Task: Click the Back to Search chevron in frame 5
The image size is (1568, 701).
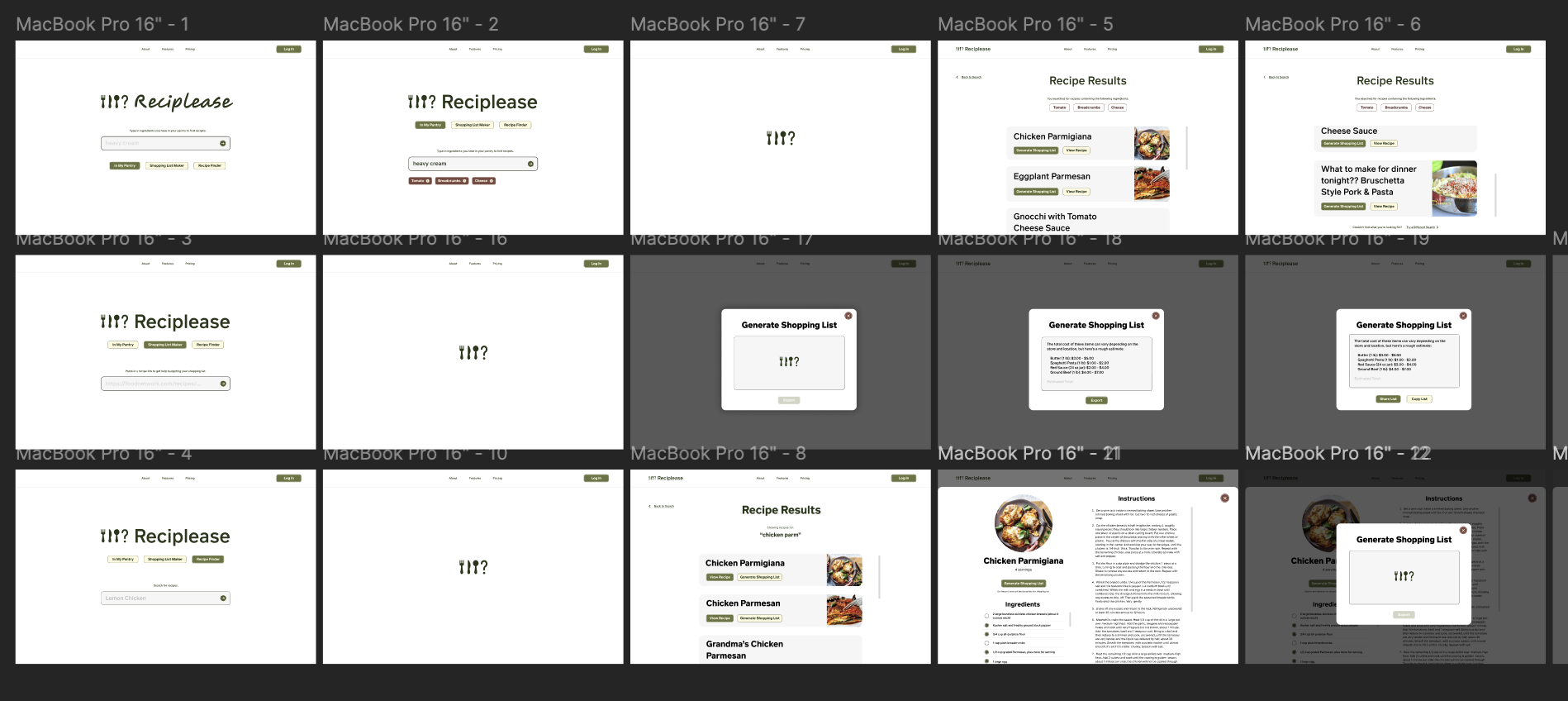Action: click(x=957, y=77)
